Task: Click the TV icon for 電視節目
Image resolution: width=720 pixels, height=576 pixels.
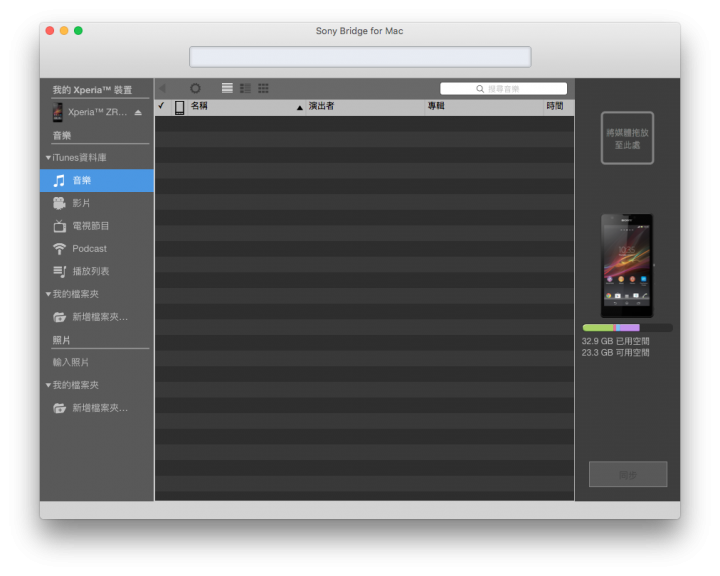Action: [60, 226]
